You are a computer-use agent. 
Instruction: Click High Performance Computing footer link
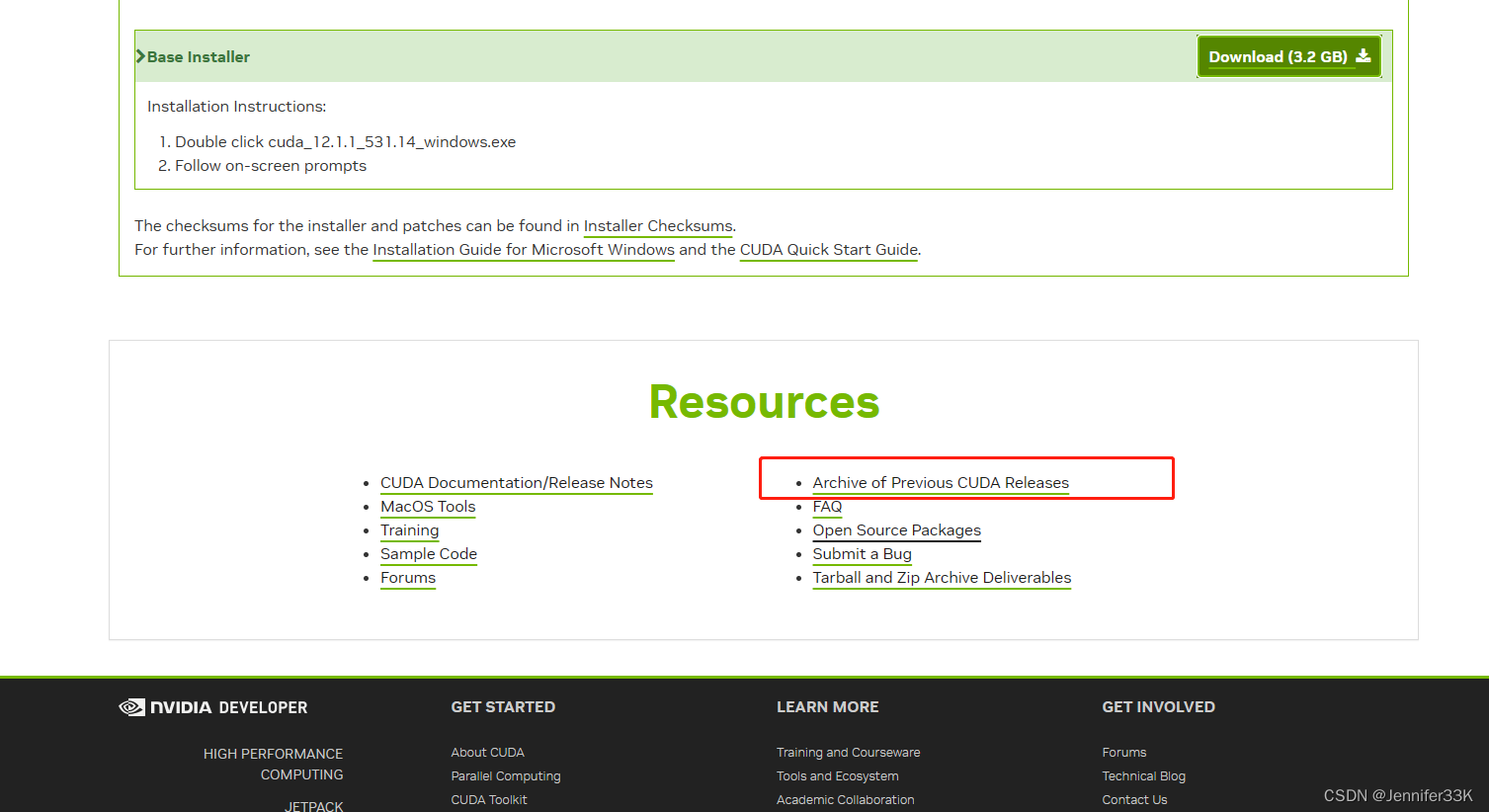pos(274,765)
